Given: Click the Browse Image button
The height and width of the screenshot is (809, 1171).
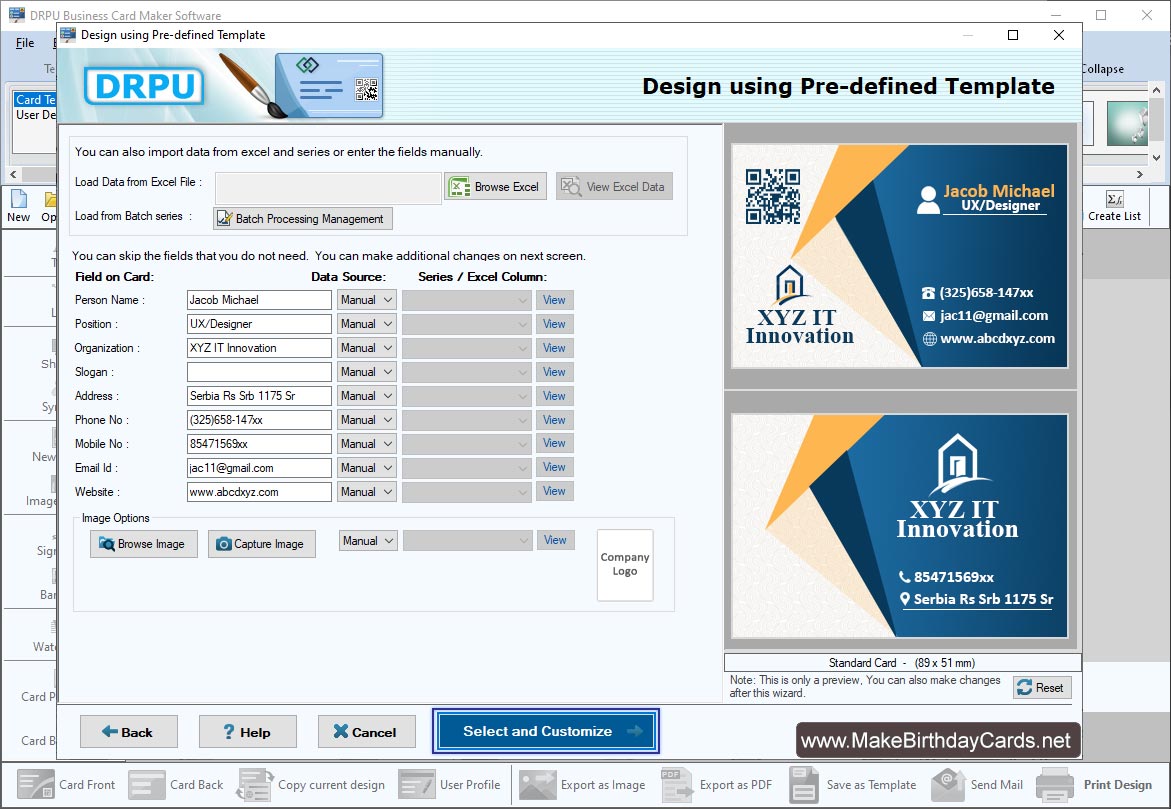Looking at the screenshot, I should [143, 544].
